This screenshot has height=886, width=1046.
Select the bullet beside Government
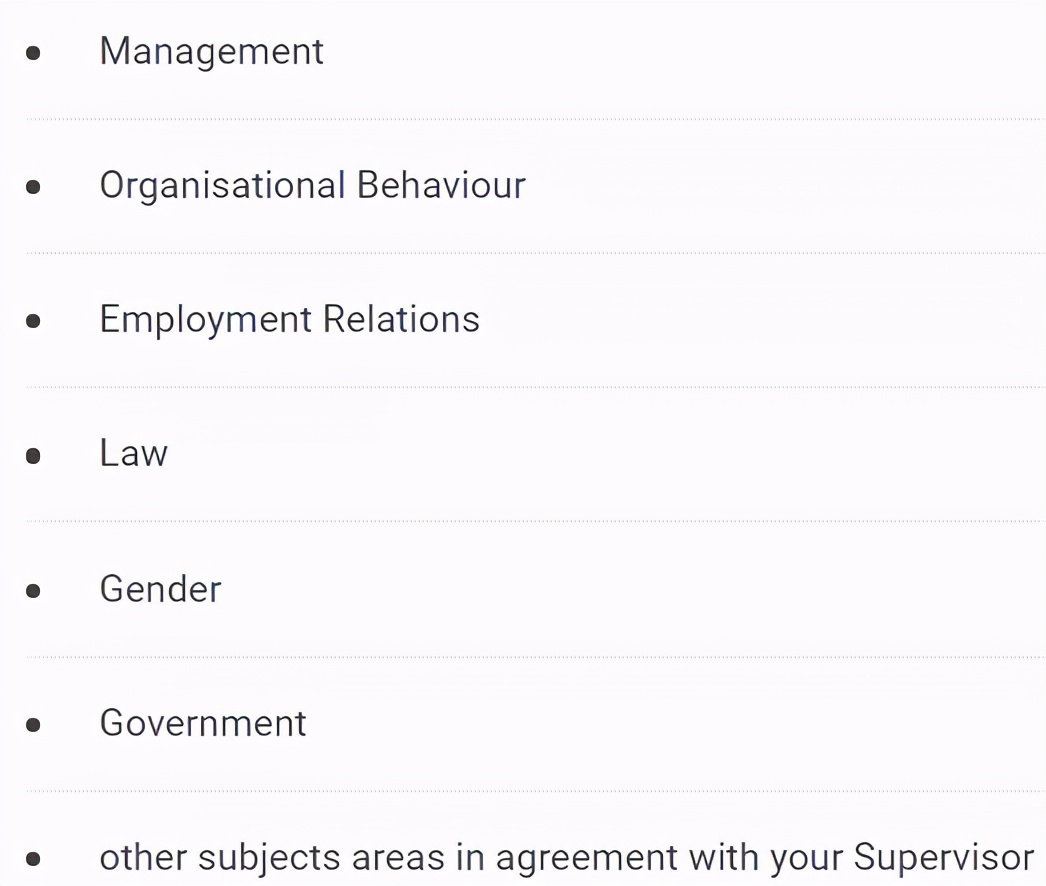click(33, 725)
